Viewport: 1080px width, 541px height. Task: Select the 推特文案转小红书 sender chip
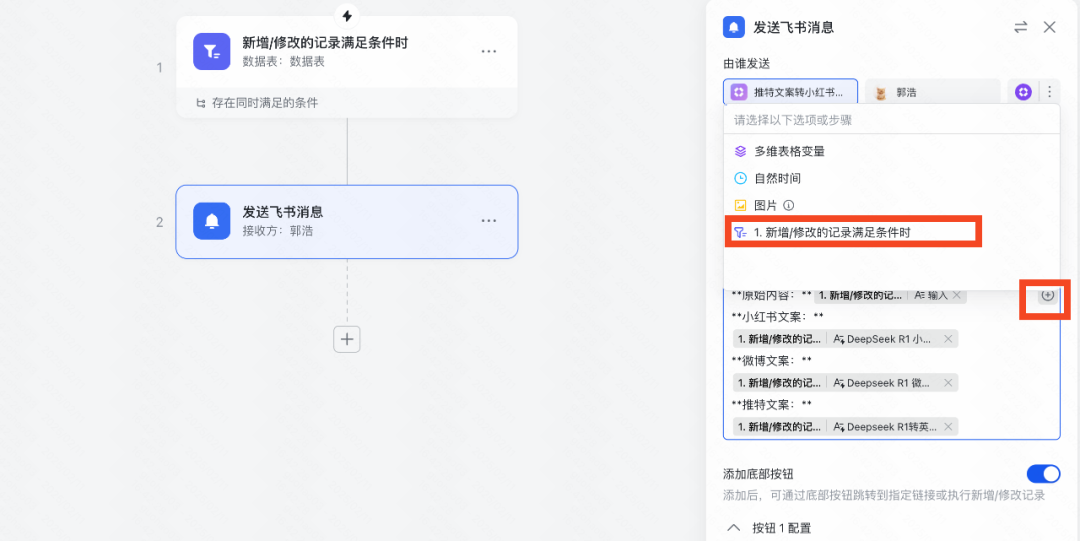pos(791,92)
